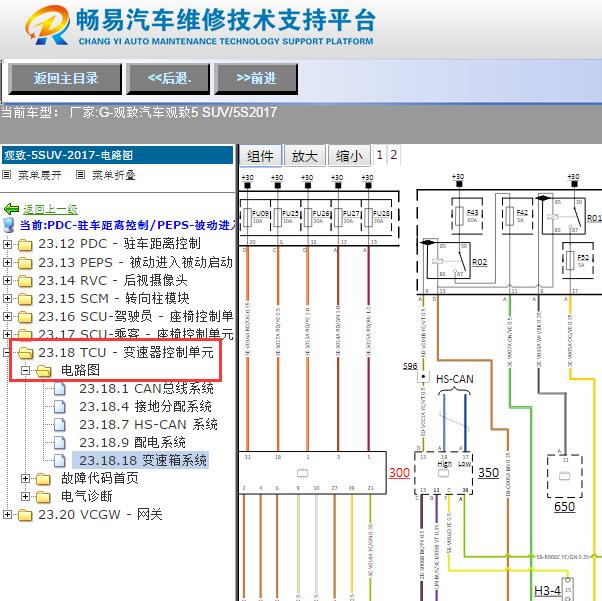The image size is (602, 601).
Task: Click splice S96 label in the diagram
Action: point(410,366)
